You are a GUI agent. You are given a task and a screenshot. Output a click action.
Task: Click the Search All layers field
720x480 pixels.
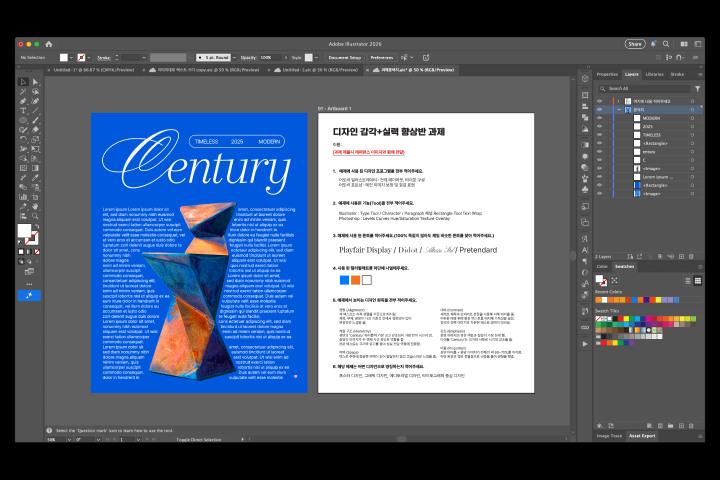pos(644,89)
